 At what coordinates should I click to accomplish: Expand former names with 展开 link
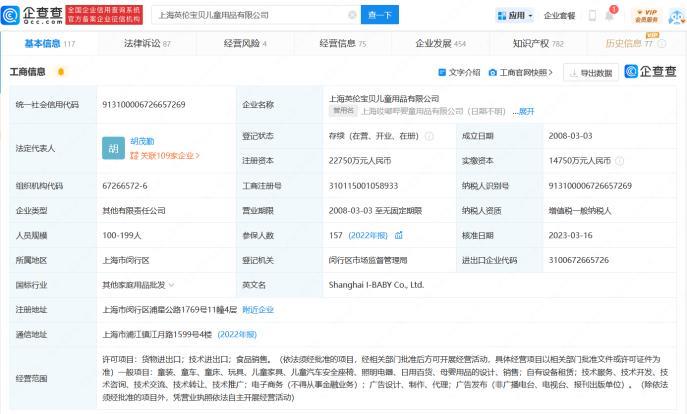(x=526, y=111)
